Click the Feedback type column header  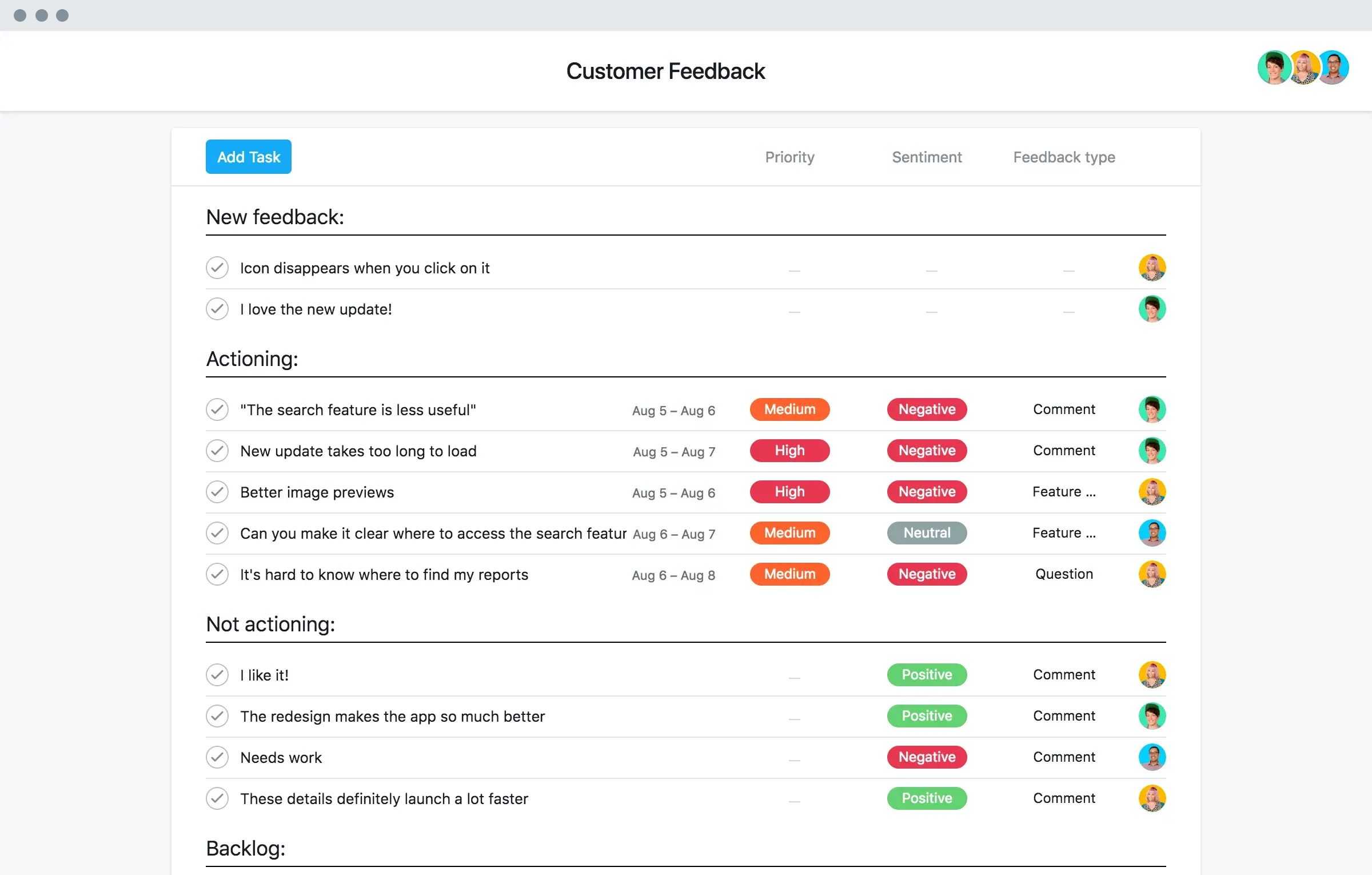point(1064,156)
